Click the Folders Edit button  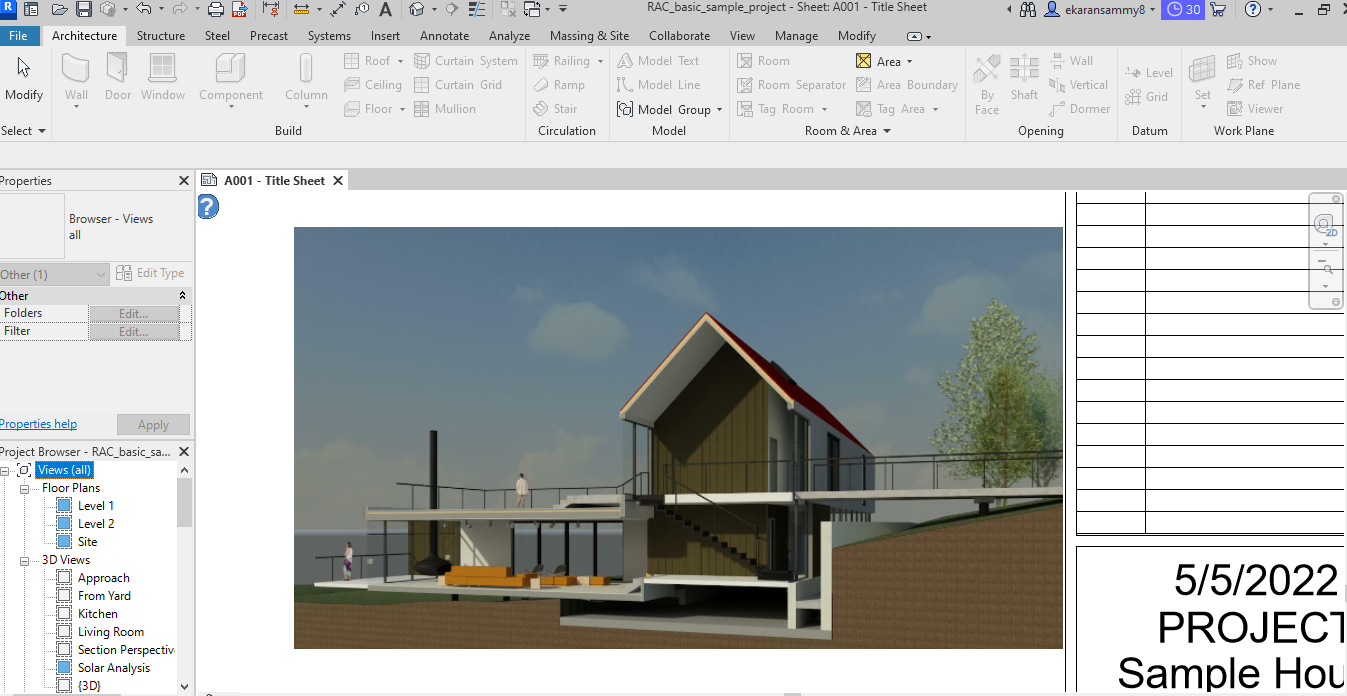click(134, 314)
